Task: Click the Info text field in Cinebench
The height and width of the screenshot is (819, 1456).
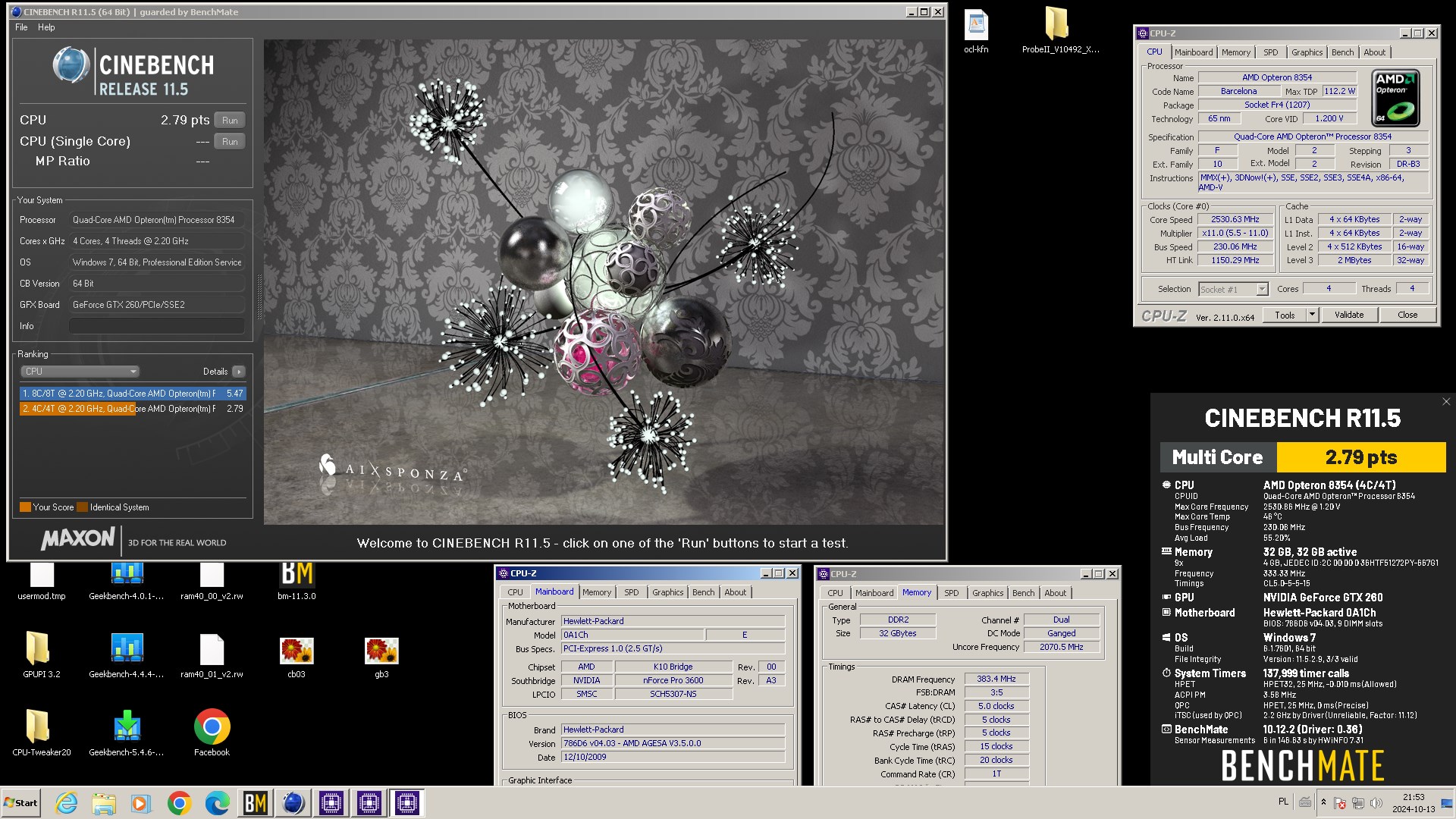Action: [157, 326]
